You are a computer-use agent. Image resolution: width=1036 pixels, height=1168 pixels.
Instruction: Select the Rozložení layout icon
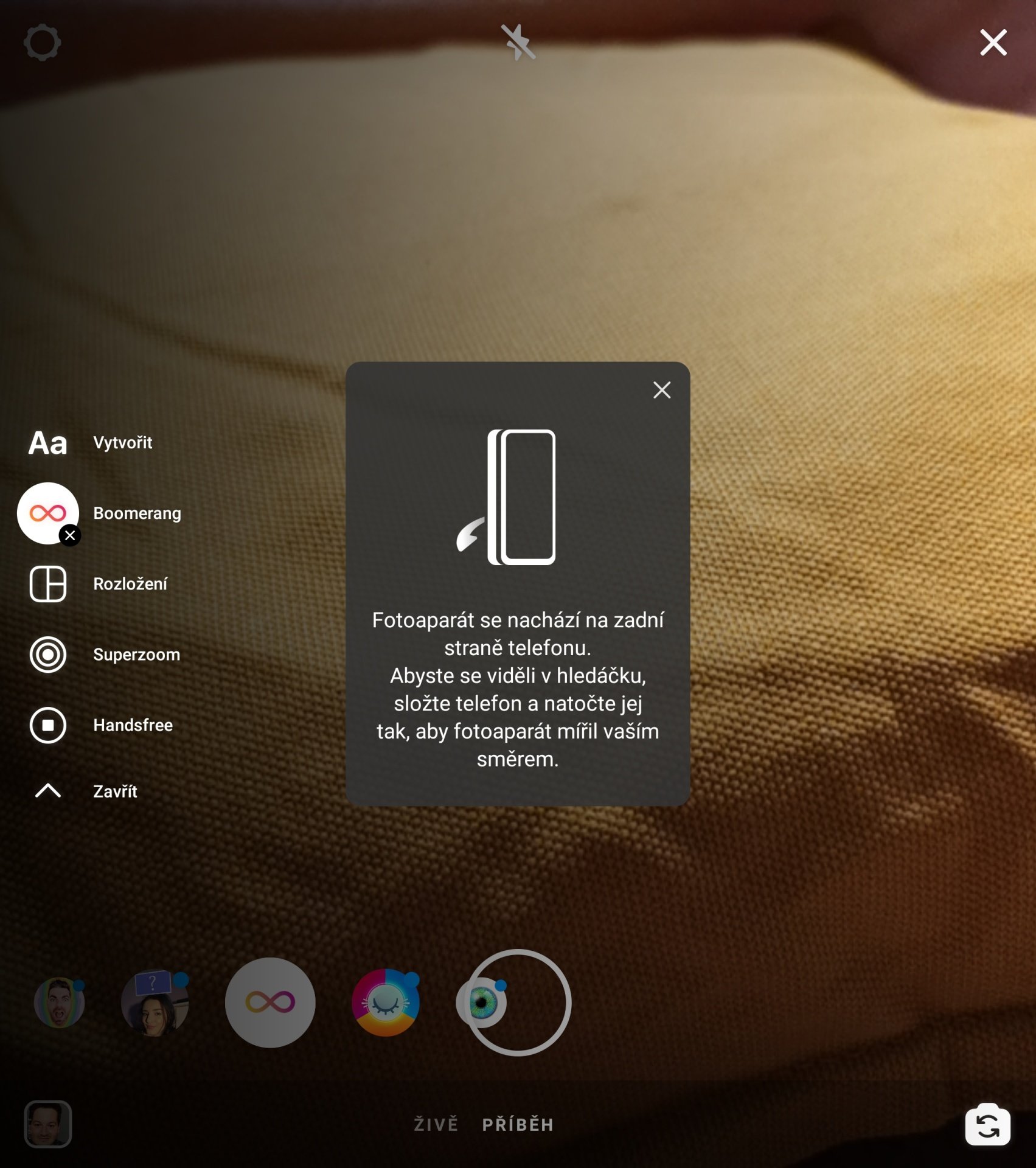point(48,584)
